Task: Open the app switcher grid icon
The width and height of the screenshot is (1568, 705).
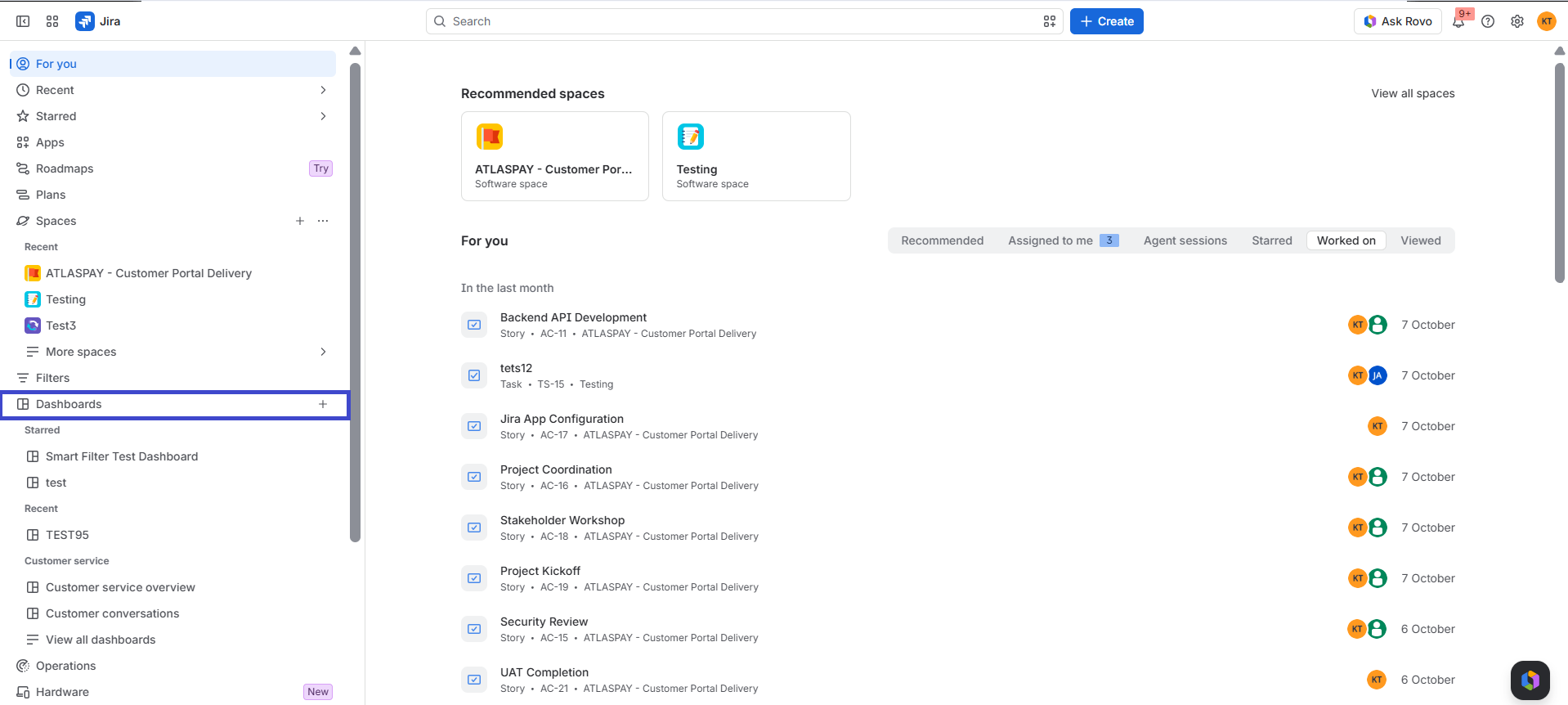Action: [52, 21]
